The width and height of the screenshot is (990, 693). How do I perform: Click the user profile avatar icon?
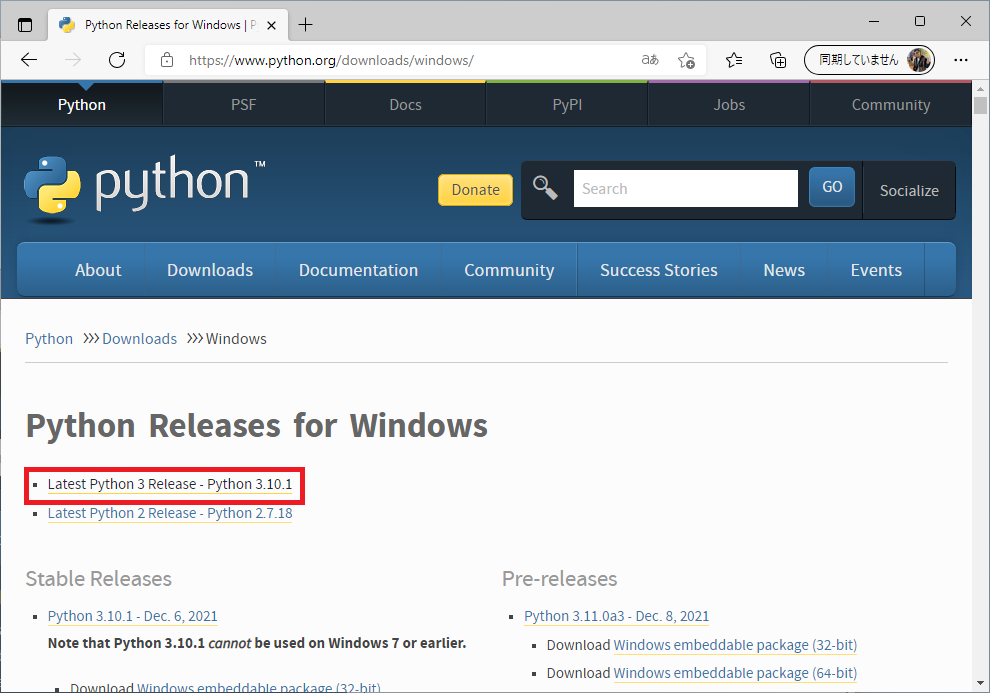(918, 60)
